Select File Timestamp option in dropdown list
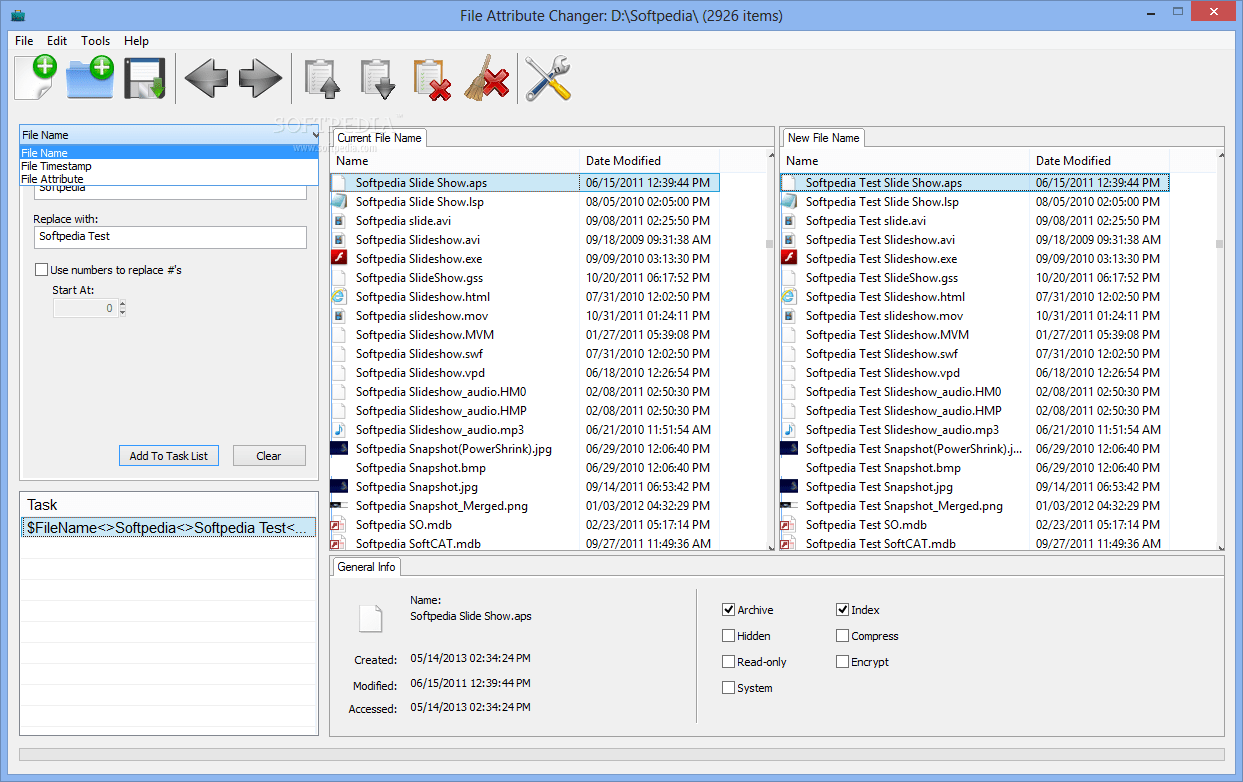The image size is (1243, 782). click(x=169, y=166)
